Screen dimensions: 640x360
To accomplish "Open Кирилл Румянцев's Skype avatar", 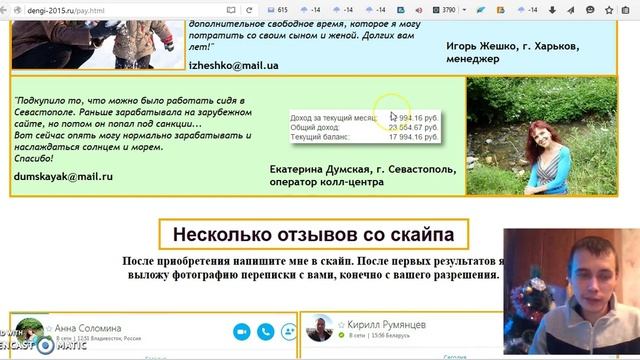I will (x=320, y=328).
